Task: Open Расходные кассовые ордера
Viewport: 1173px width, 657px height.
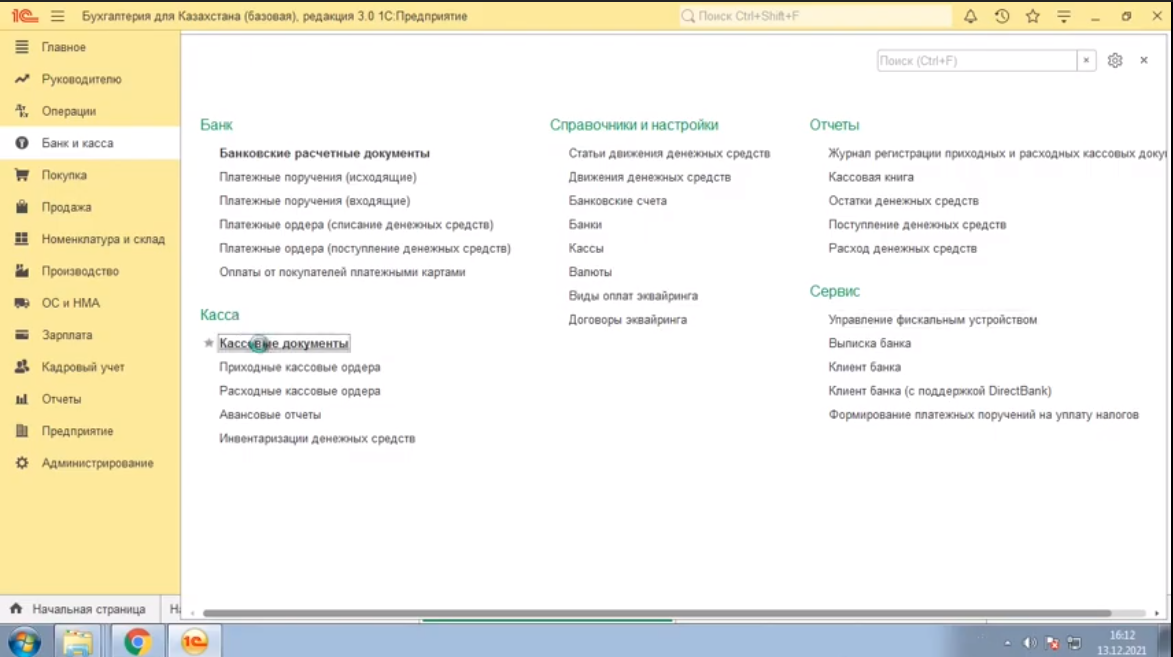Action: (x=299, y=391)
